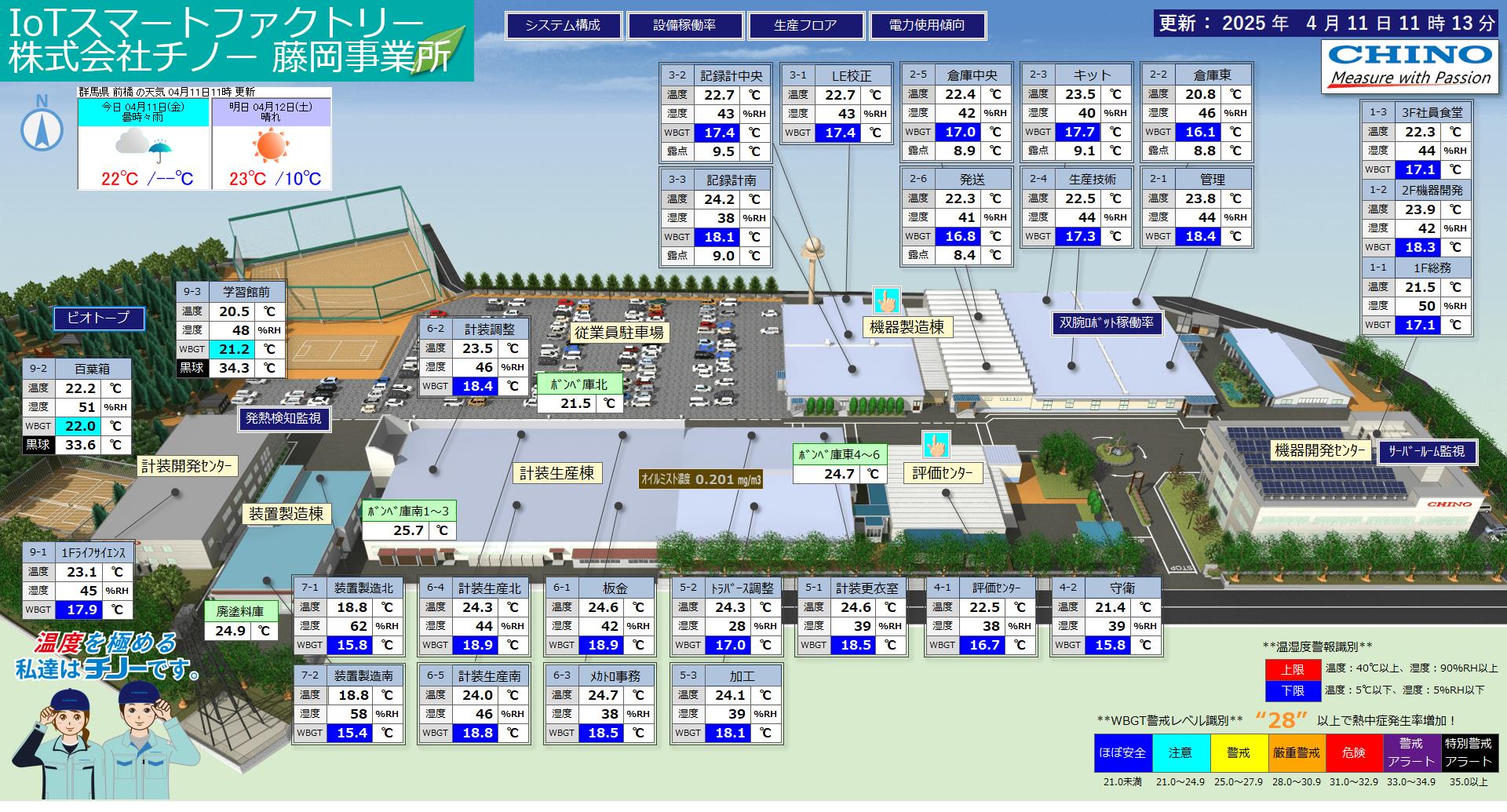Click the 9-2 百葉箱 panel header
The height and width of the screenshot is (812, 1507).
(77, 370)
